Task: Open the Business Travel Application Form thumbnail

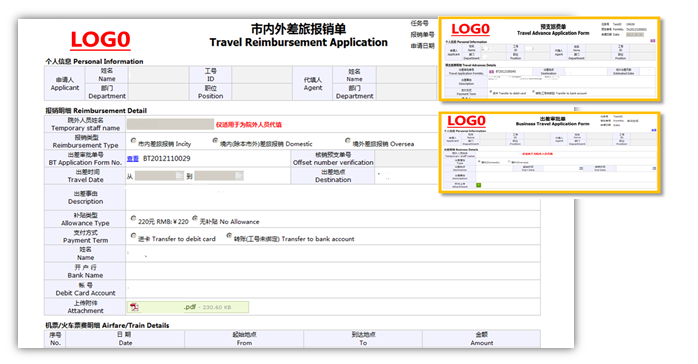Action: [549, 153]
